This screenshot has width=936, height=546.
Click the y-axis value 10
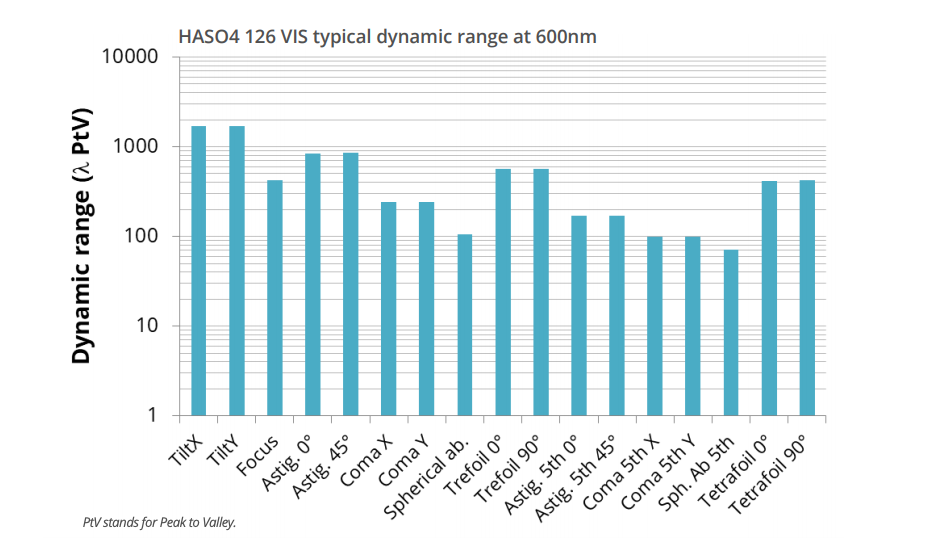coord(146,325)
